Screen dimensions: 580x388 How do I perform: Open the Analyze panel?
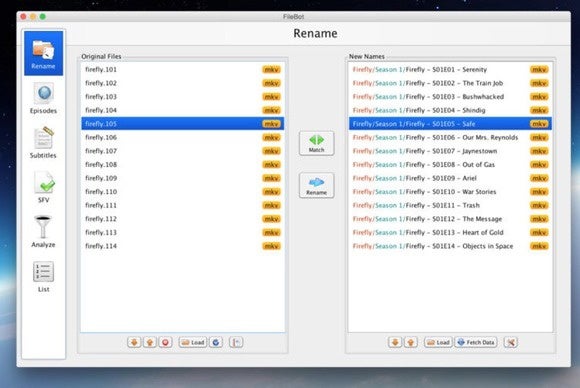click(43, 232)
